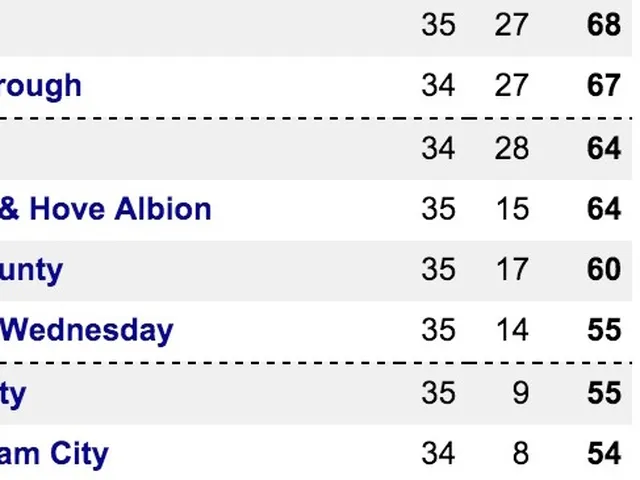
Task: Select the goal difference value 14
Action: click(511, 331)
